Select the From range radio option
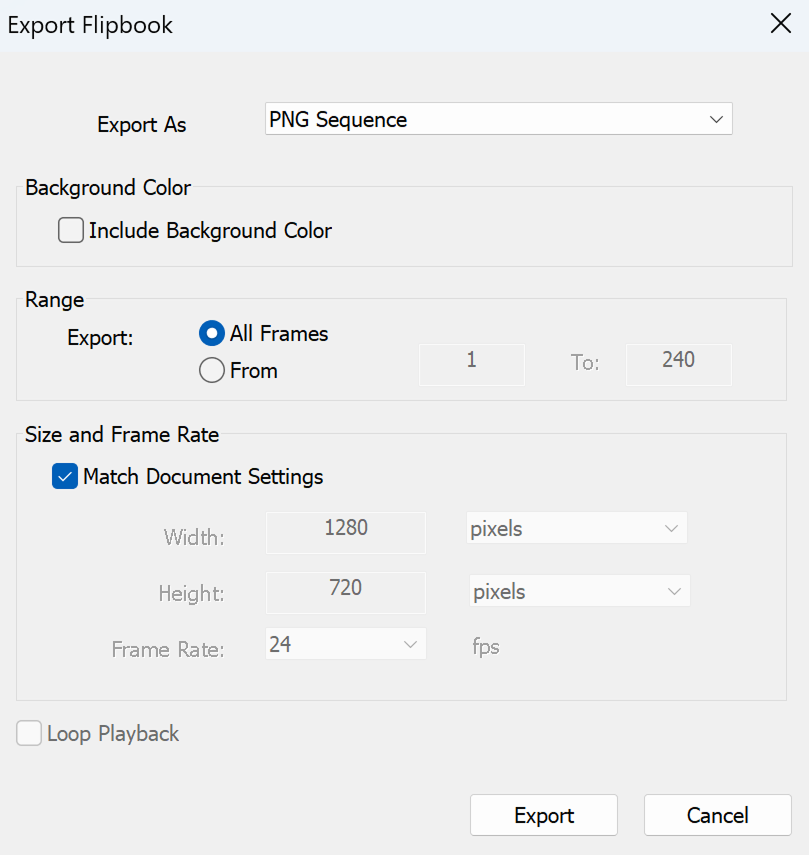This screenshot has height=855, width=809. point(212,371)
